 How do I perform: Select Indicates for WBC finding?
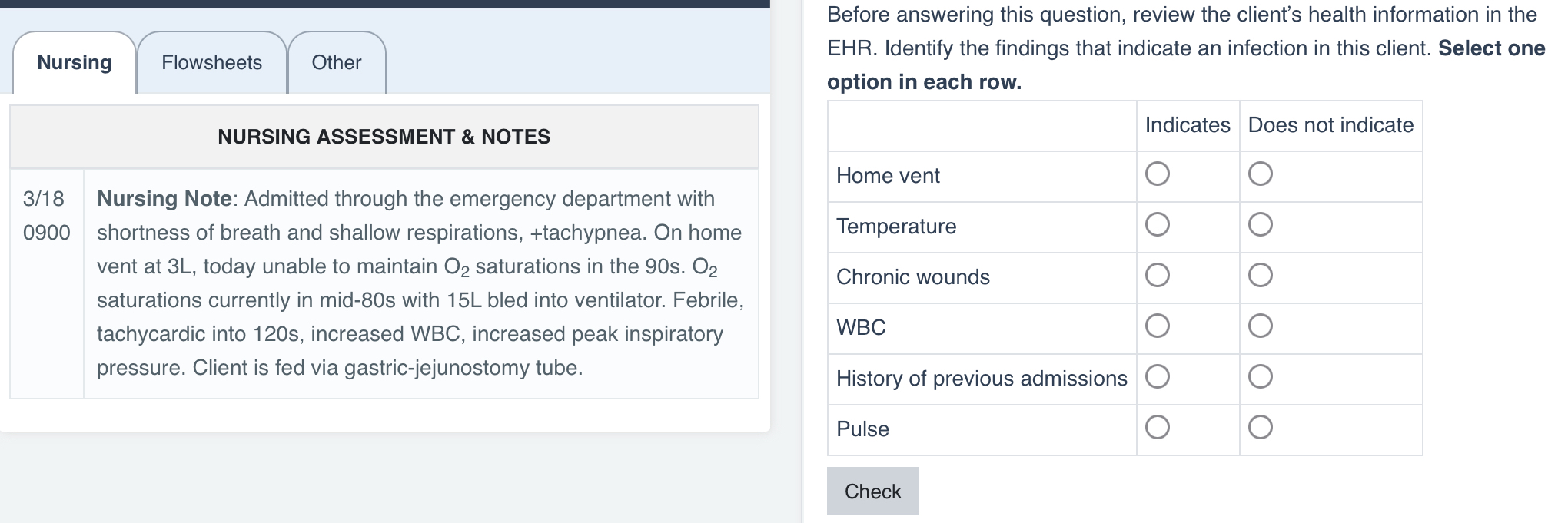point(1157,327)
